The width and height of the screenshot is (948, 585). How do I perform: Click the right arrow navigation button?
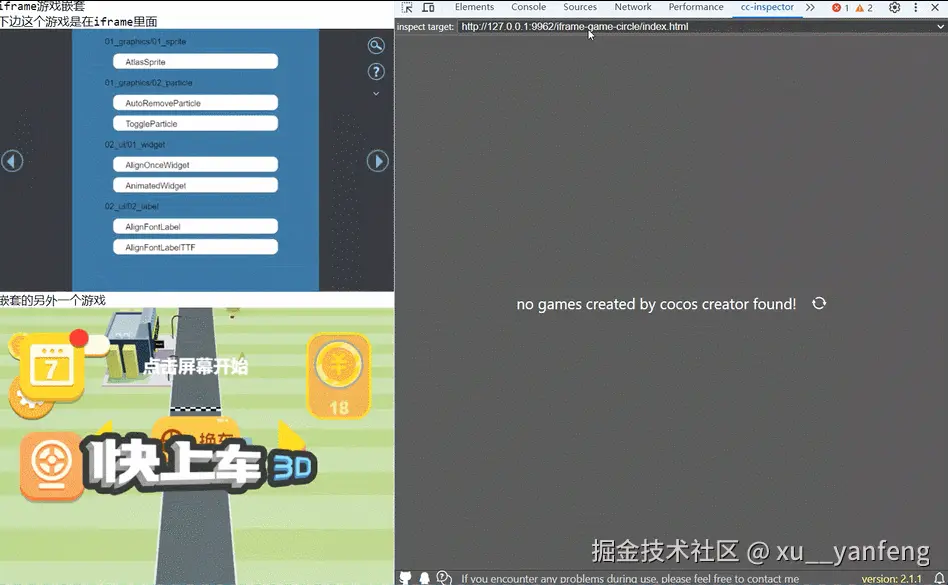point(378,161)
